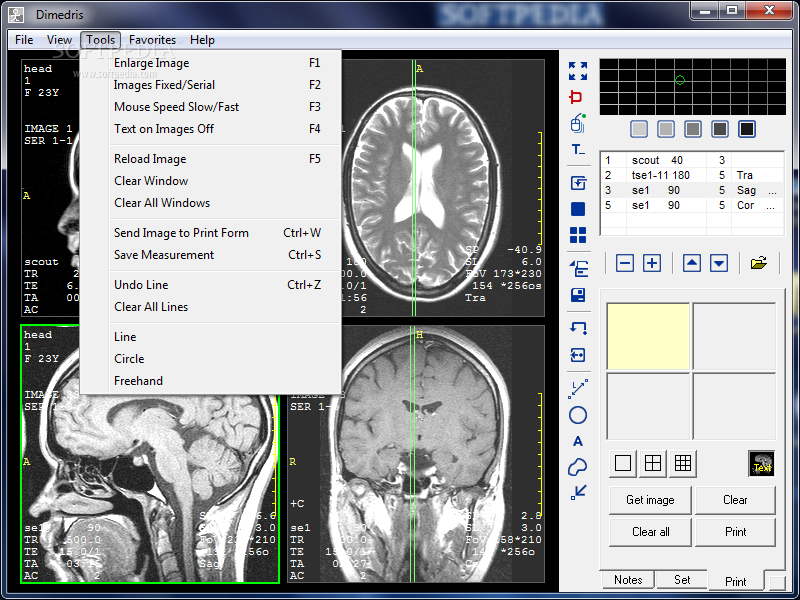This screenshot has width=800, height=600.
Task: Select the line measurement tool icon
Action: 578,389
